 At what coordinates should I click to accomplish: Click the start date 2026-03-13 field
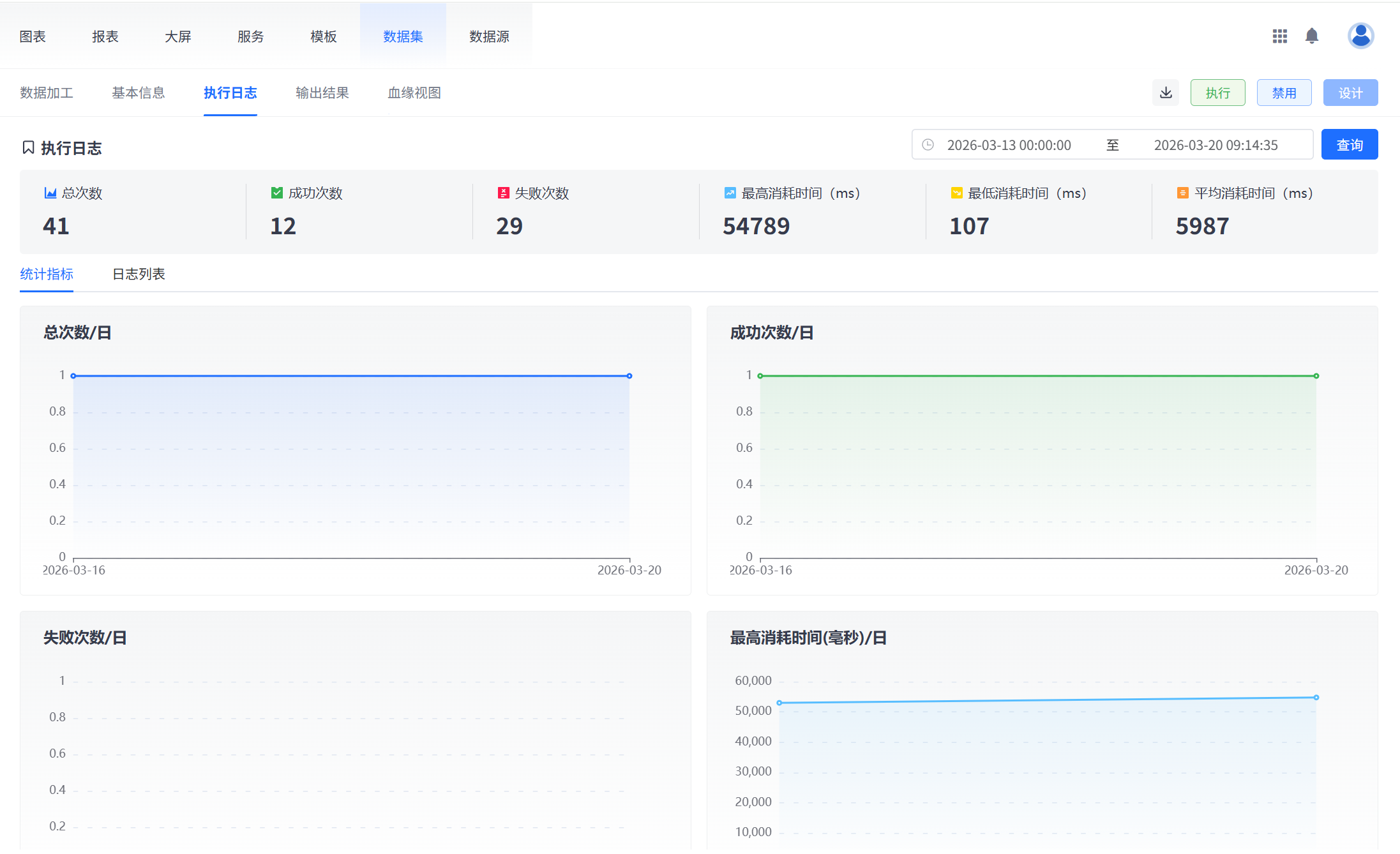point(1009,145)
